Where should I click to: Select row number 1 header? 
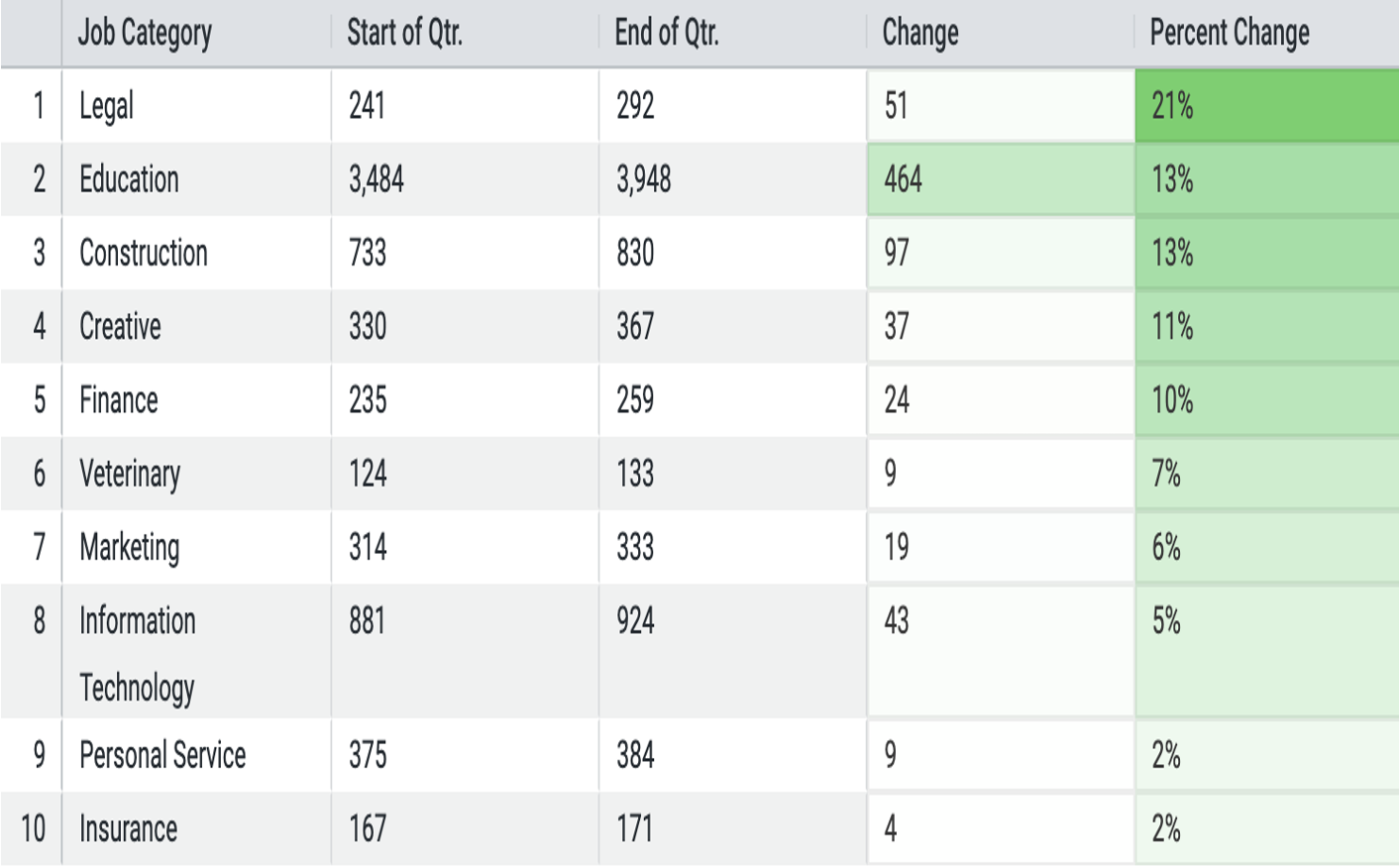tap(31, 105)
